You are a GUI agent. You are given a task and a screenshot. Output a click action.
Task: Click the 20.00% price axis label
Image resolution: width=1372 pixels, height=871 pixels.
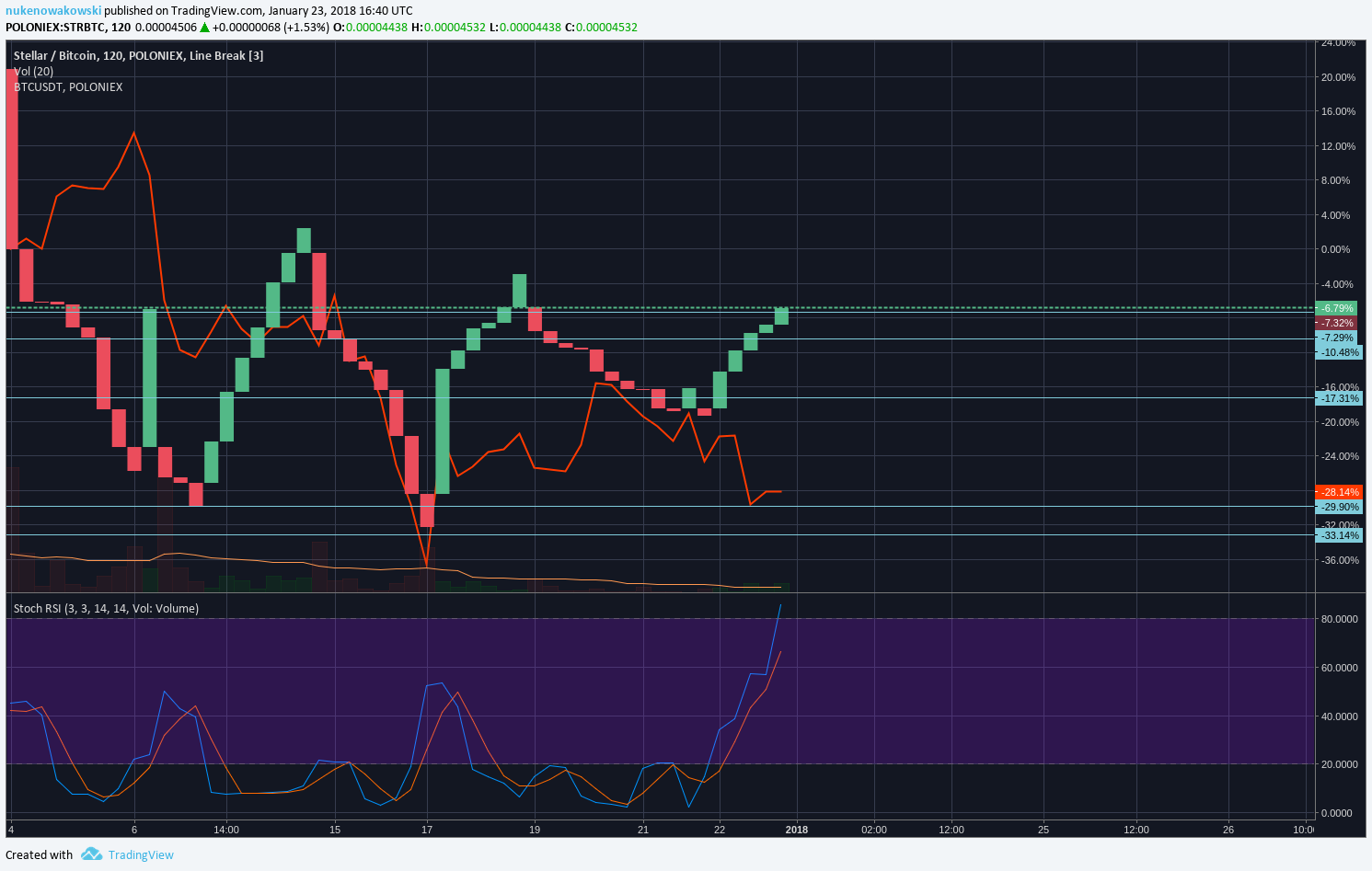[x=1338, y=77]
